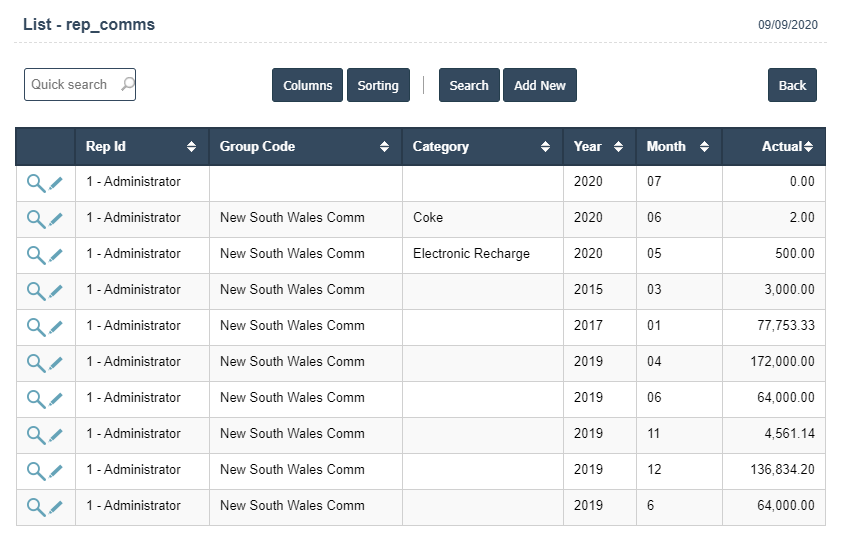Click the magnifier icon in Quick search box
This screenshot has height=542, width=845.
[127, 85]
